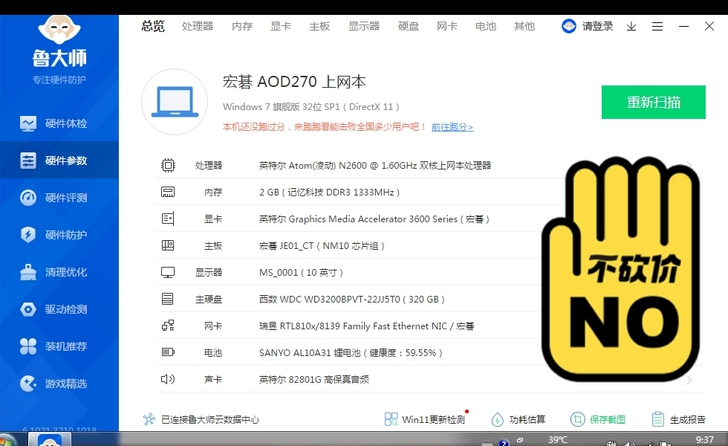Open 硬件体检 in the sidebar

click(x=59, y=123)
